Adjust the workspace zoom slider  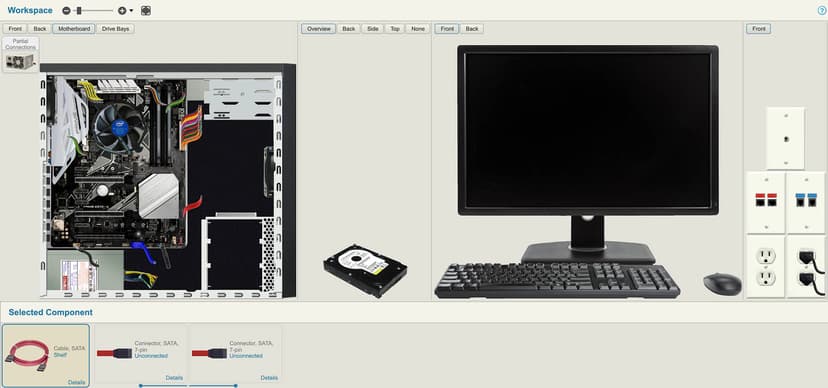pos(79,11)
